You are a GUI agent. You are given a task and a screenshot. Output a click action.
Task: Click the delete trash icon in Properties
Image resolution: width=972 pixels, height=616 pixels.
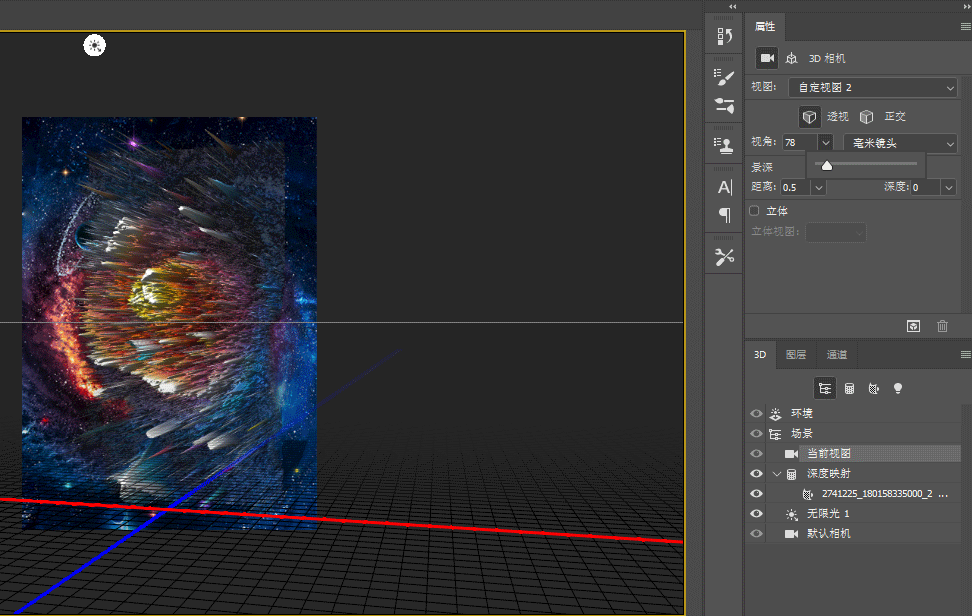click(x=942, y=326)
